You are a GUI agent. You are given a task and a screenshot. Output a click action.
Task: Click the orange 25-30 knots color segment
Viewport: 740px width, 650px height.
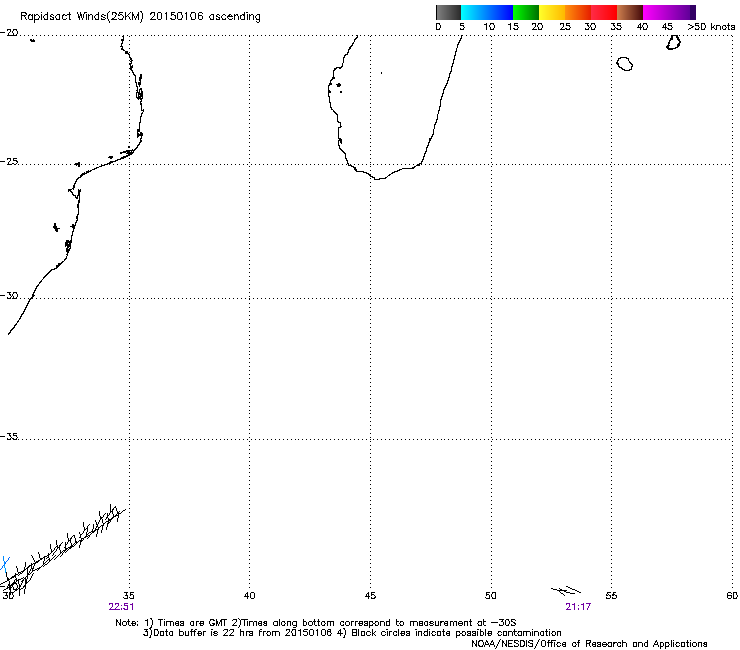(x=578, y=12)
